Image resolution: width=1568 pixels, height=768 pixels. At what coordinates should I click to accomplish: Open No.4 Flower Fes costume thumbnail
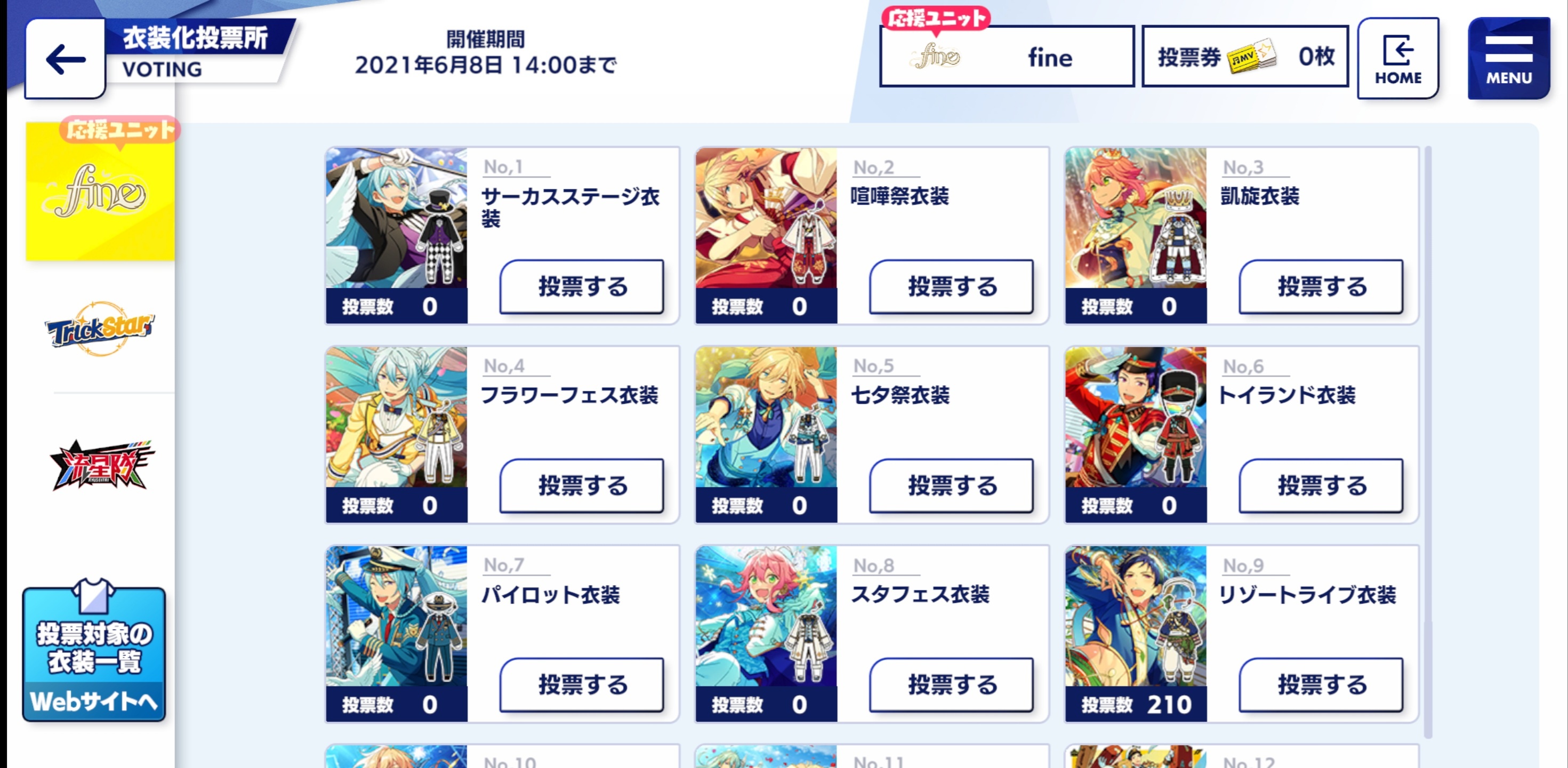(x=396, y=417)
